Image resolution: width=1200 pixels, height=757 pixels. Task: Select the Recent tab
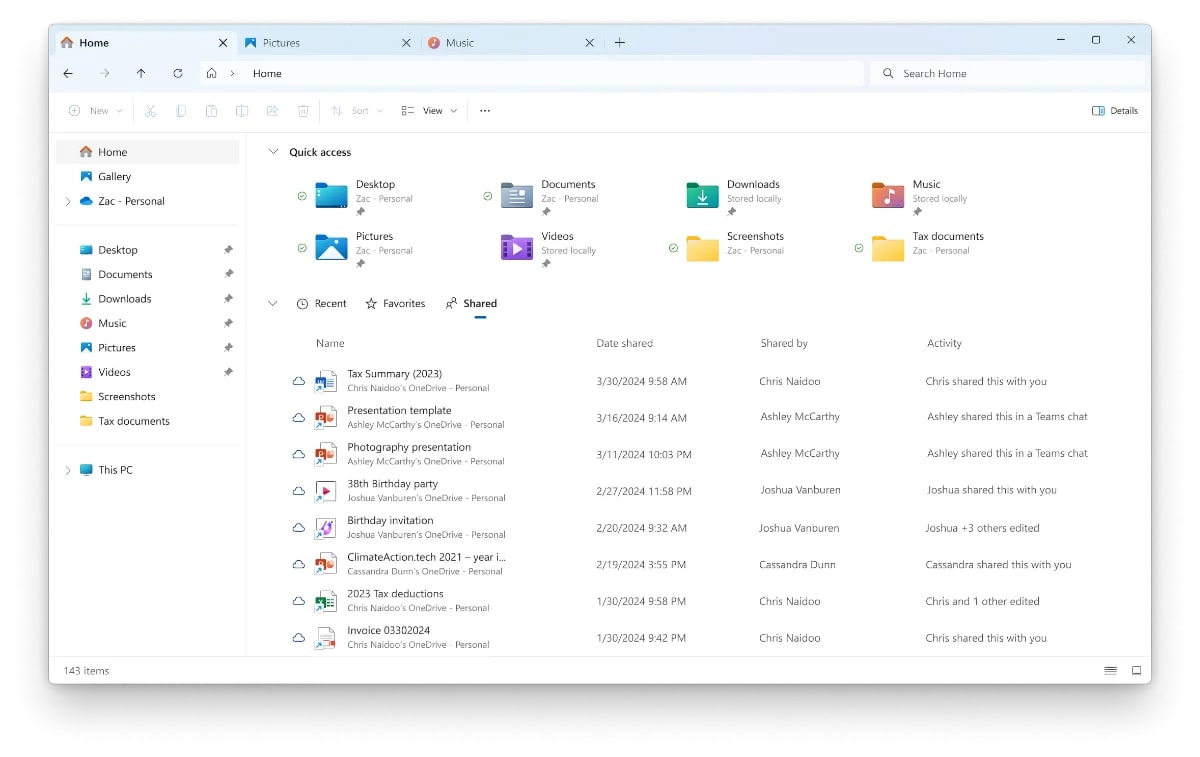[x=321, y=303]
